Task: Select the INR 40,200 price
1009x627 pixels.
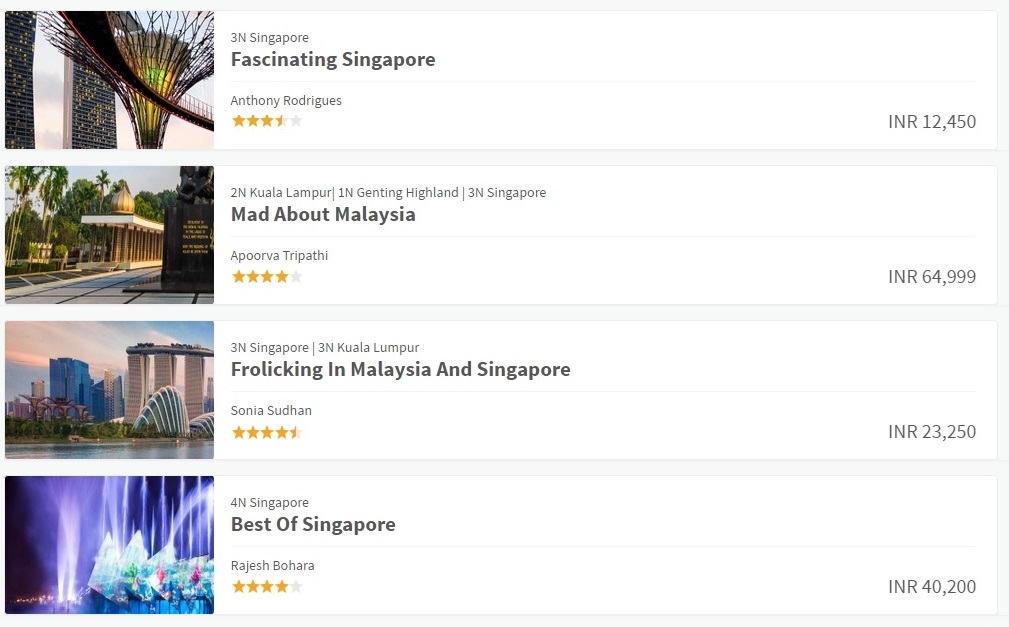Action: (x=932, y=587)
